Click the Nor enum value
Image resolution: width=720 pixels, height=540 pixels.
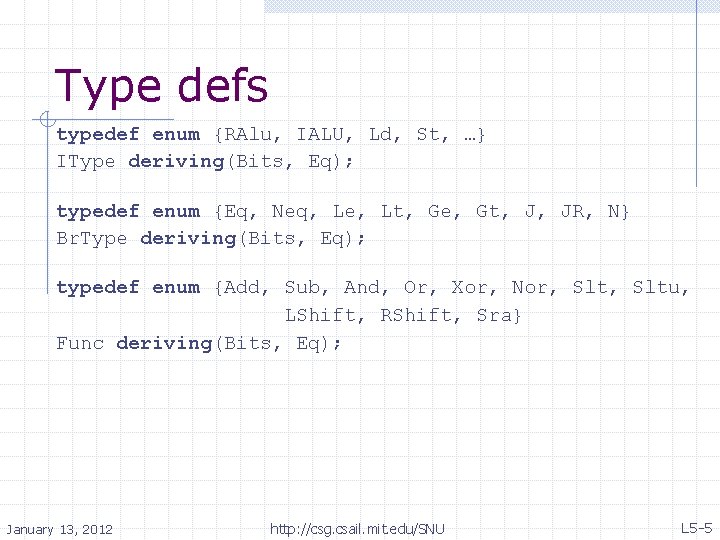(x=529, y=287)
